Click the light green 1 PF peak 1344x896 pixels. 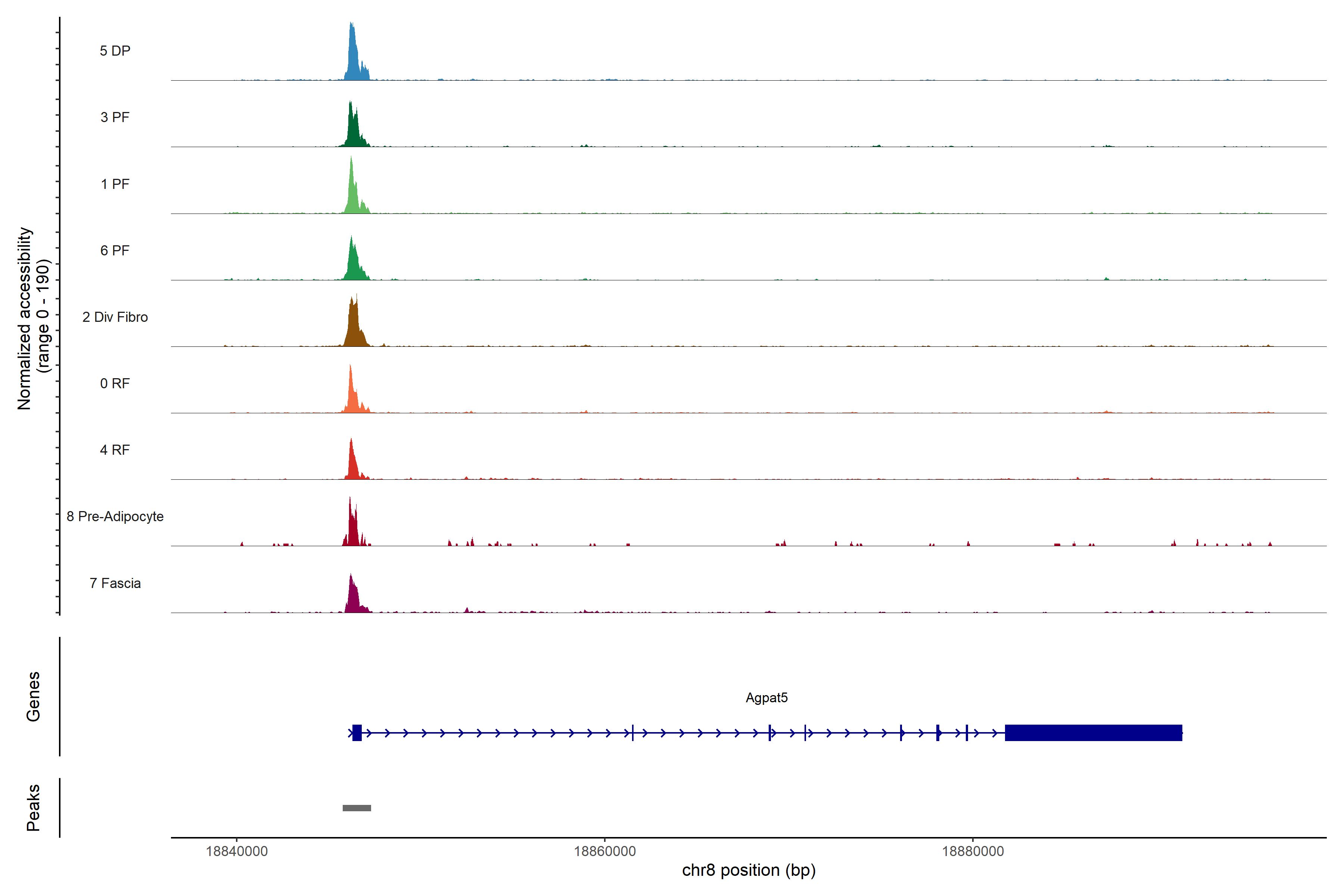(353, 194)
